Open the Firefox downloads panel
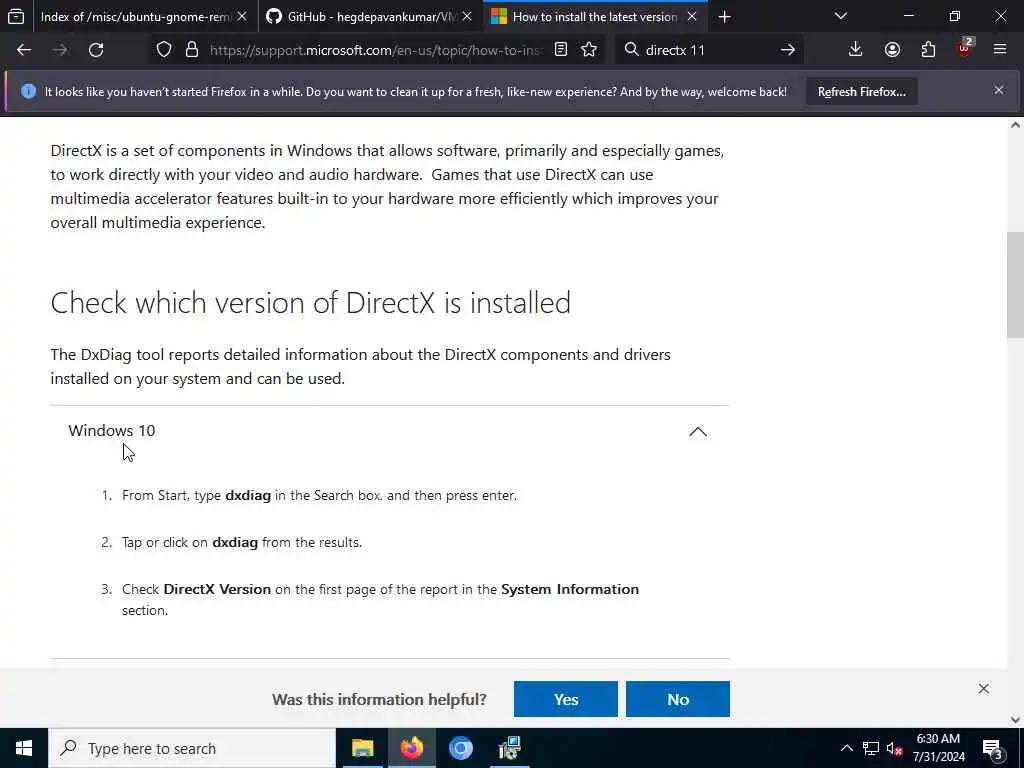 click(855, 50)
